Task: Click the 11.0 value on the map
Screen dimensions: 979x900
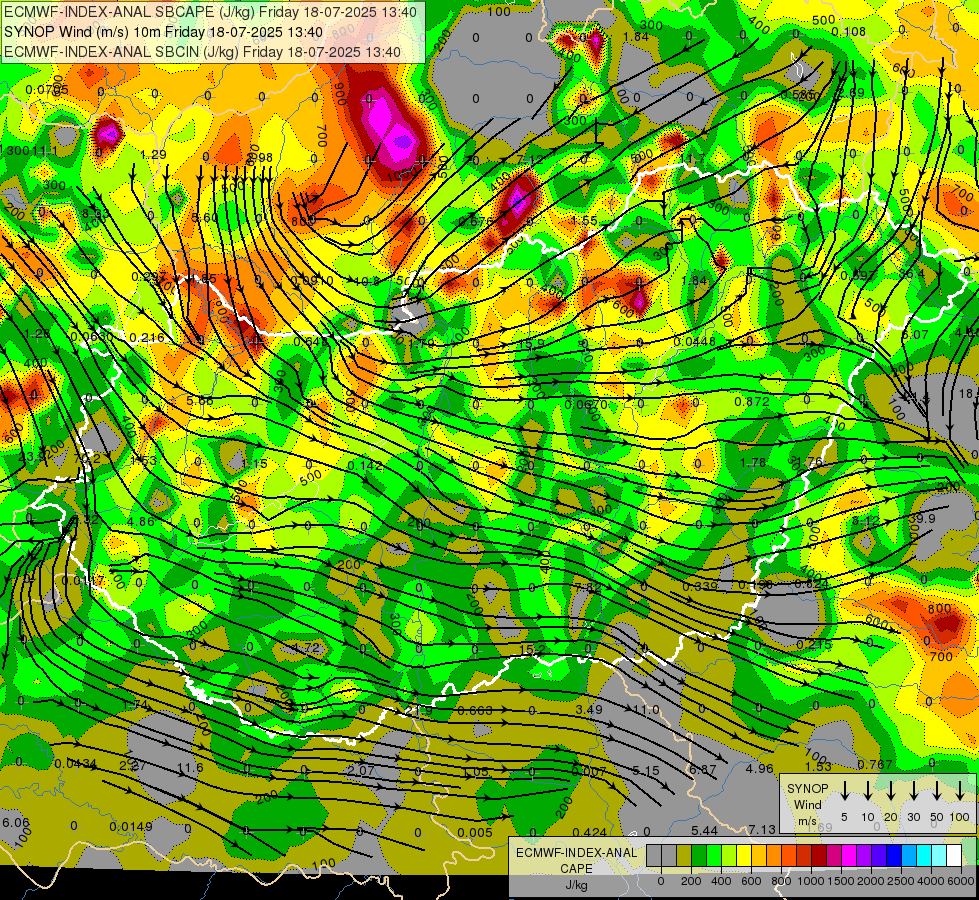Action: click(x=646, y=710)
